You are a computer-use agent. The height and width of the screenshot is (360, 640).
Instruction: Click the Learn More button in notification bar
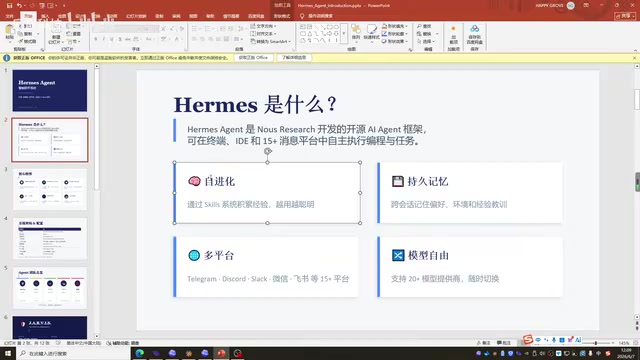point(294,58)
